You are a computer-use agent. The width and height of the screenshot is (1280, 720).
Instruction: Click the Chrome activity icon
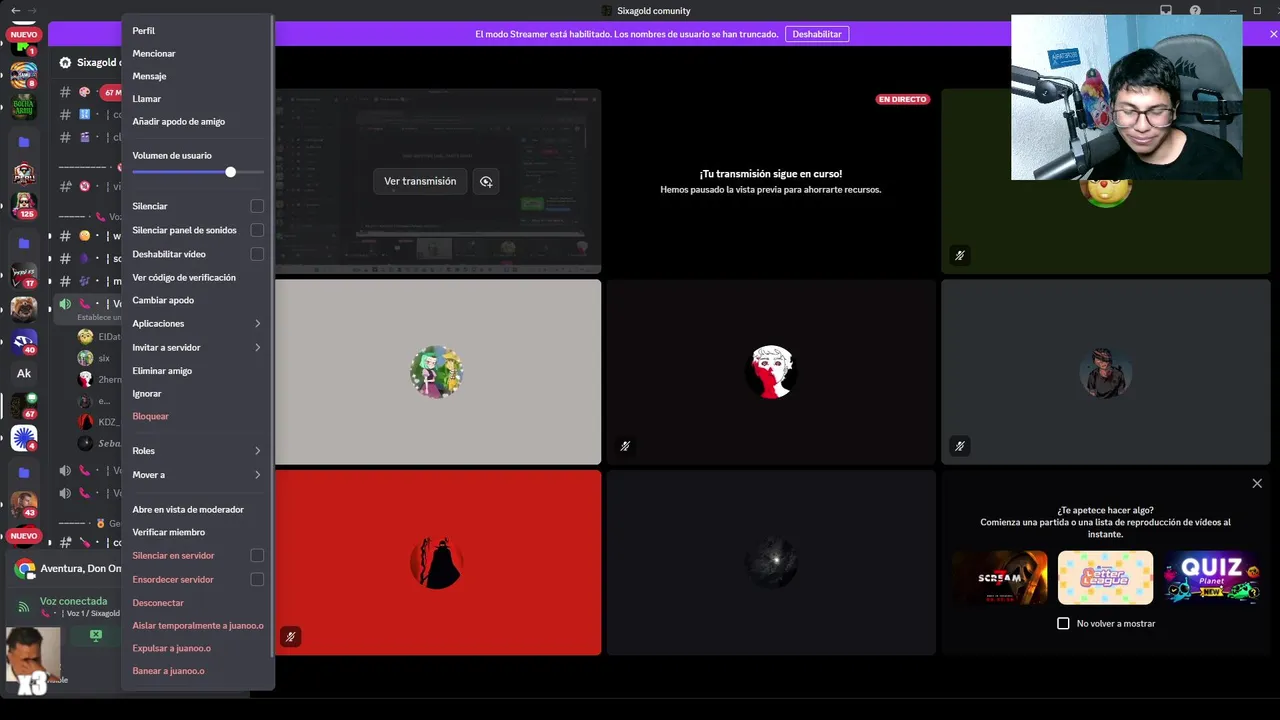25,569
